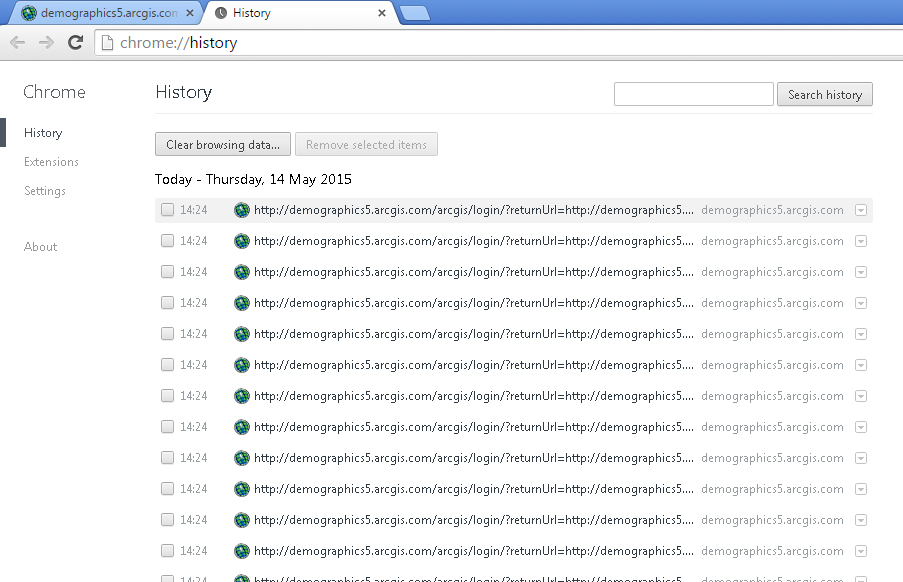Viewport: 903px width, 582px height.
Task: Open the ninth history entry's dropdown arrow
Action: pos(861,459)
